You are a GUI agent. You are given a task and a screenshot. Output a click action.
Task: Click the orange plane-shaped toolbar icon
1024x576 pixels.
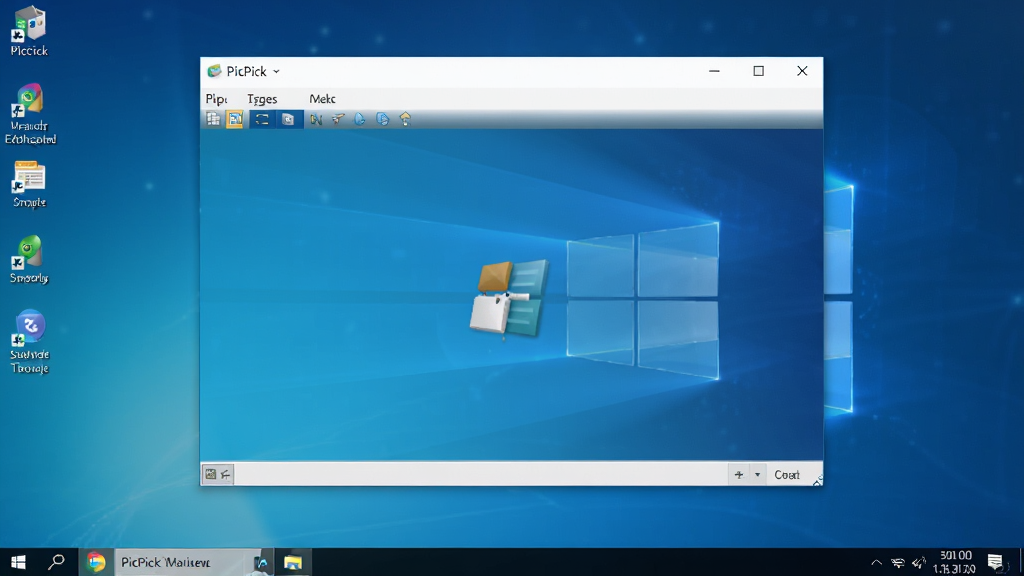[338, 119]
